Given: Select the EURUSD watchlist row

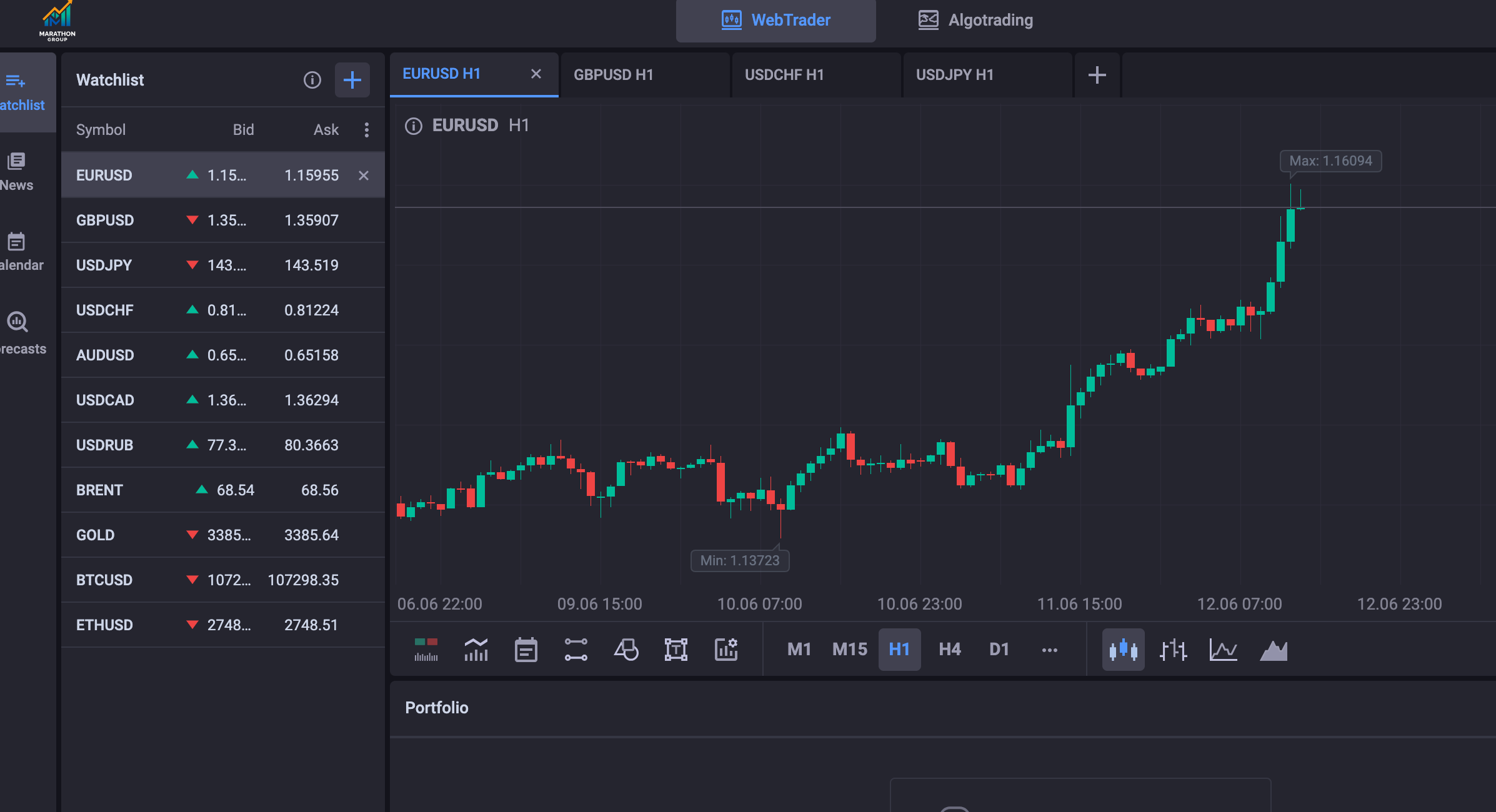Looking at the screenshot, I should tap(223, 176).
